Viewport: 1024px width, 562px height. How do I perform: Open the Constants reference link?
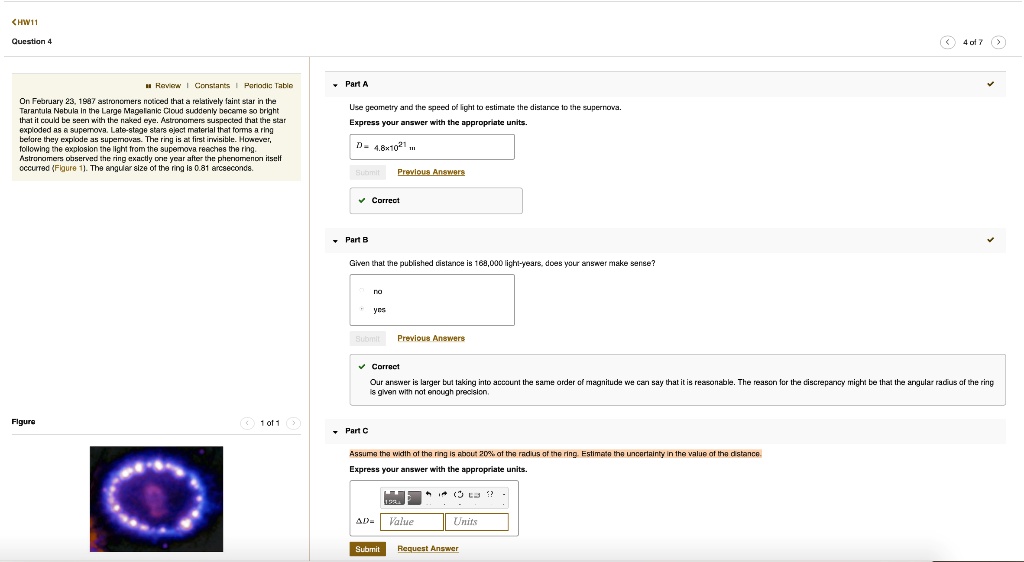tap(212, 86)
